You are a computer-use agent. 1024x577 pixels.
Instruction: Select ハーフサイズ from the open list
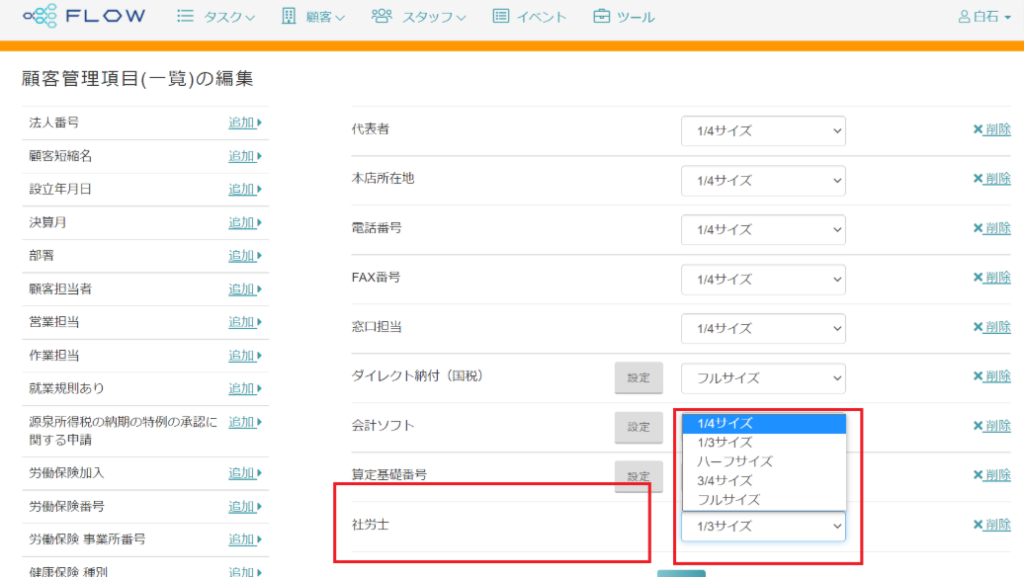click(735, 461)
